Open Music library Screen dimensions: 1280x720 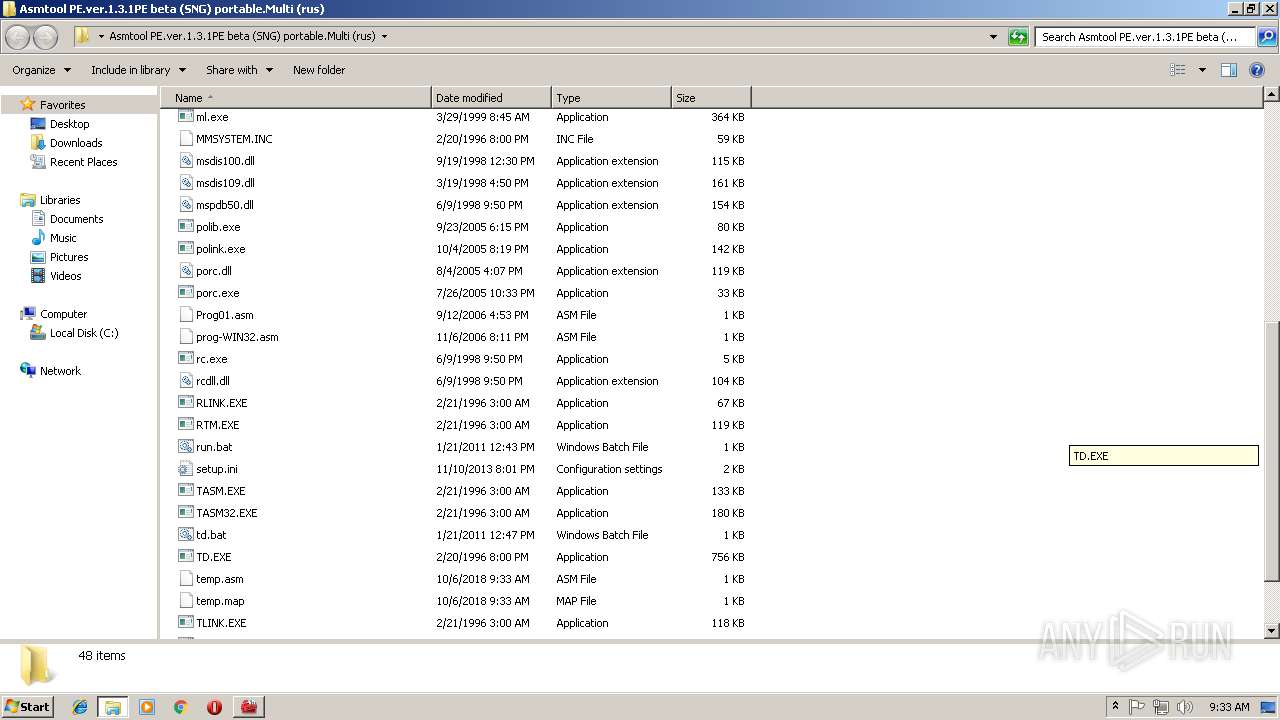(x=63, y=238)
